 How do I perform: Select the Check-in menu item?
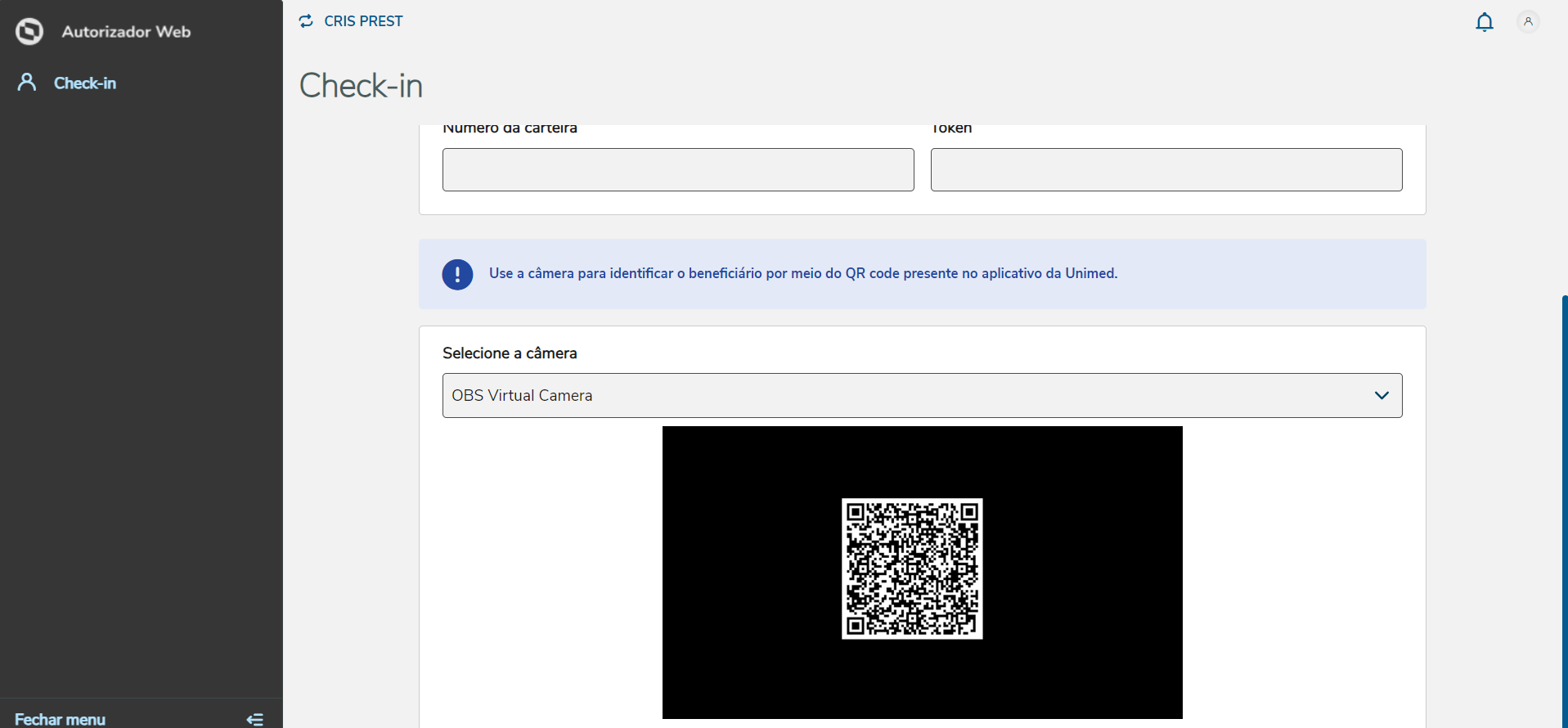[x=85, y=83]
